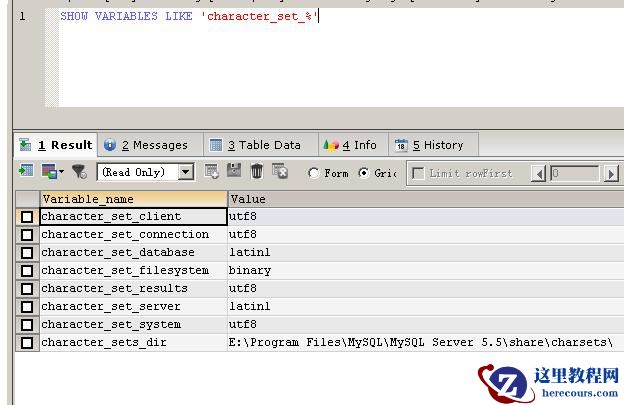Click the grid select-all corner cell

pyautogui.click(x=27, y=199)
